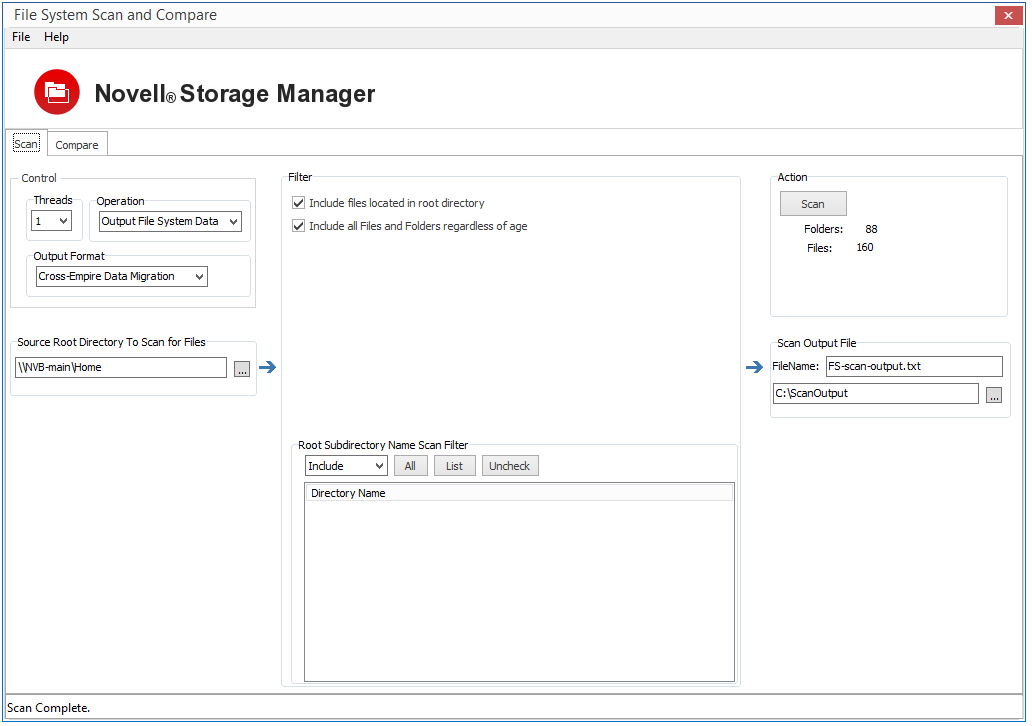Click browse button next to source root directory
Image resolution: width=1032 pixels, height=726 pixels.
(242, 369)
